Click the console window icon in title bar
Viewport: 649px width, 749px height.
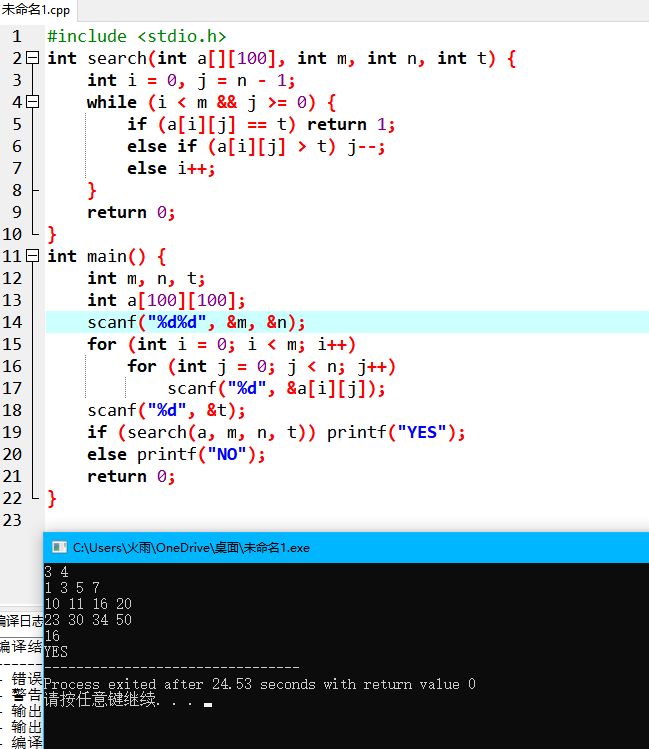click(59, 547)
